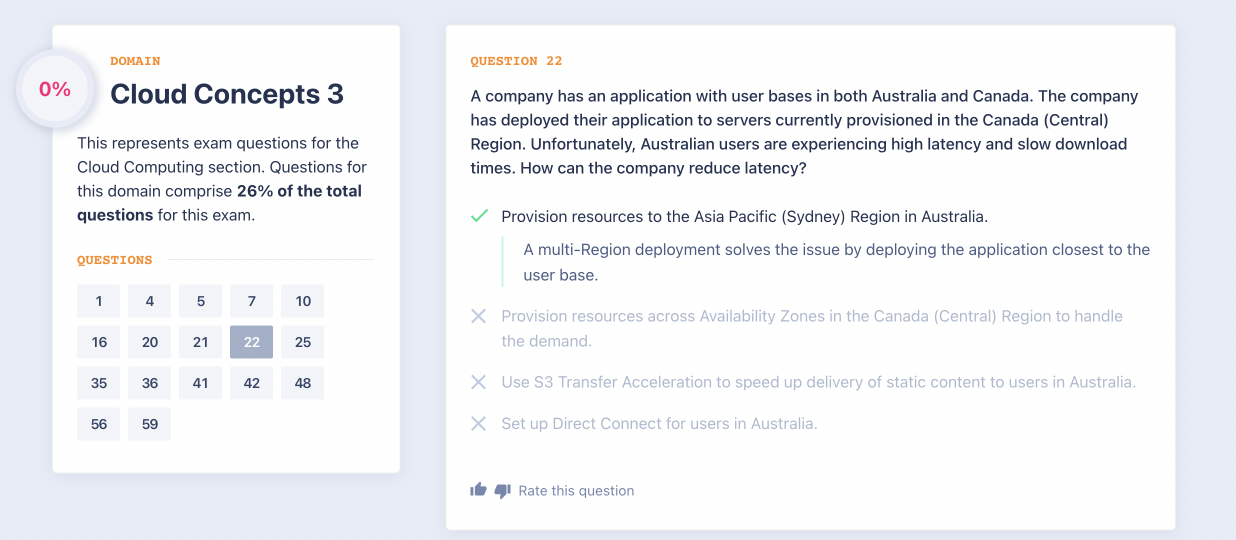The image size is (1236, 540).
Task: Click the thumbs up icon
Action: [x=478, y=490]
